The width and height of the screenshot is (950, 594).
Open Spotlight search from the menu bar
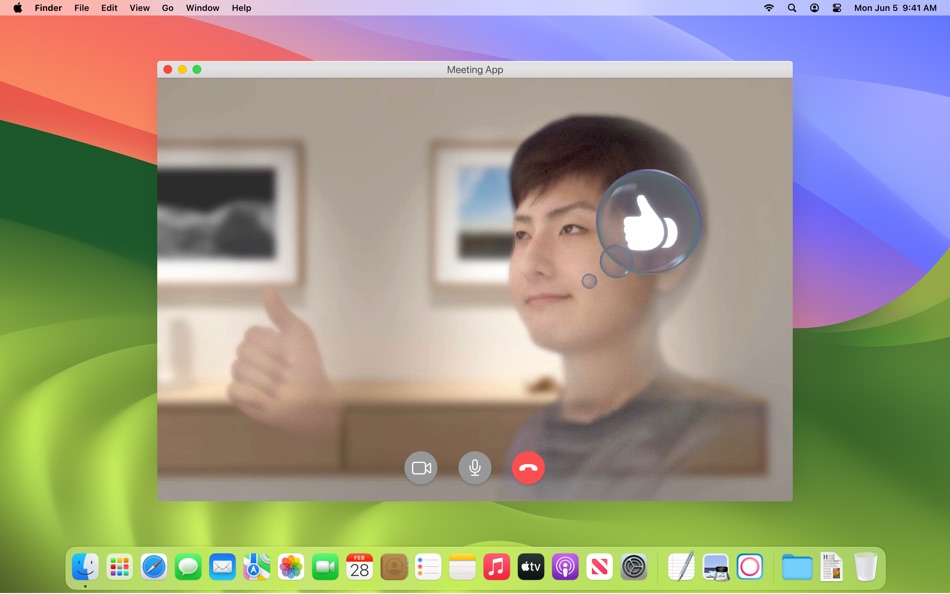(x=791, y=8)
